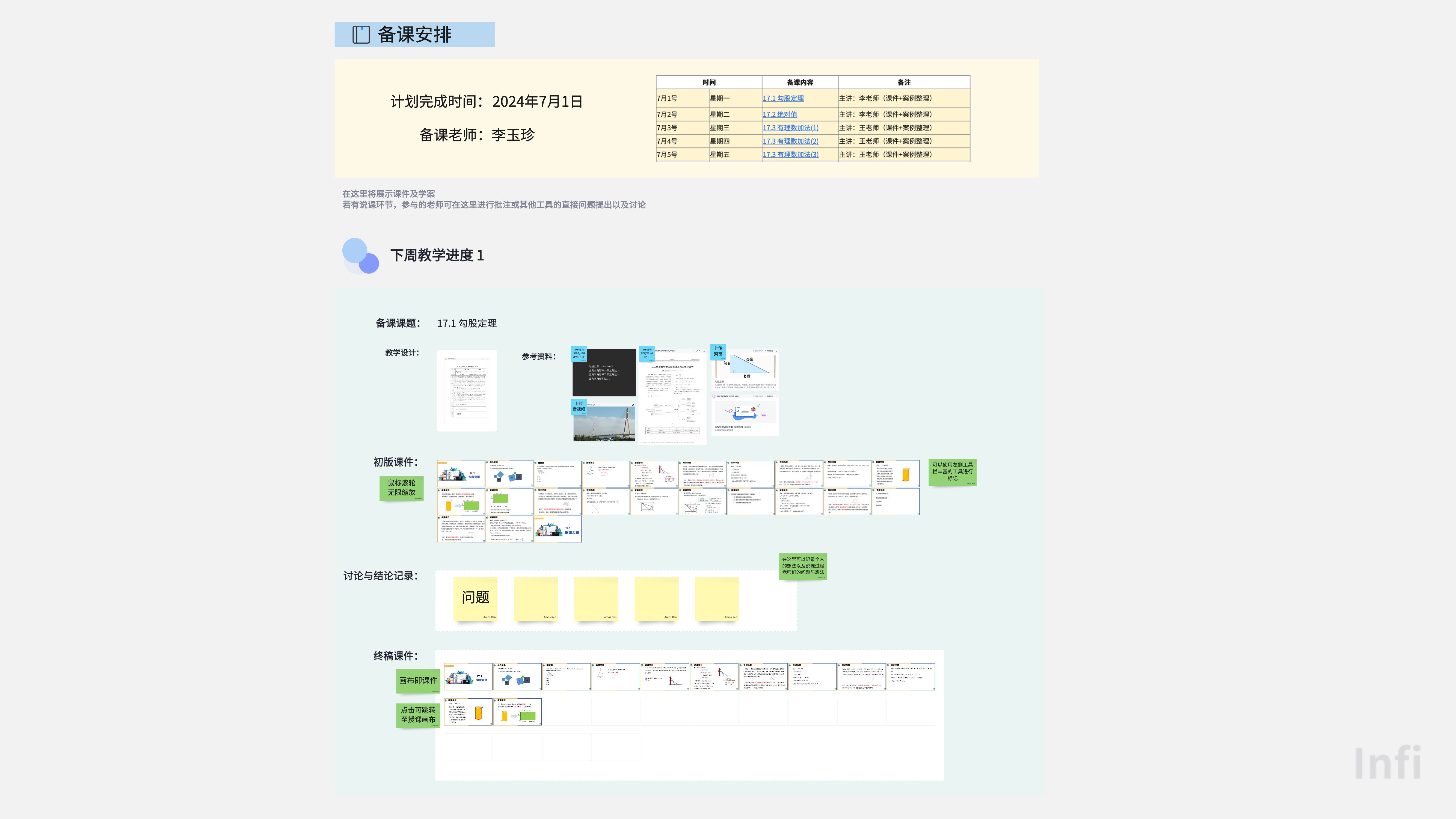Click the 上传图片 JPEG/JPG/PNG/GIF blue tag

pos(579,354)
